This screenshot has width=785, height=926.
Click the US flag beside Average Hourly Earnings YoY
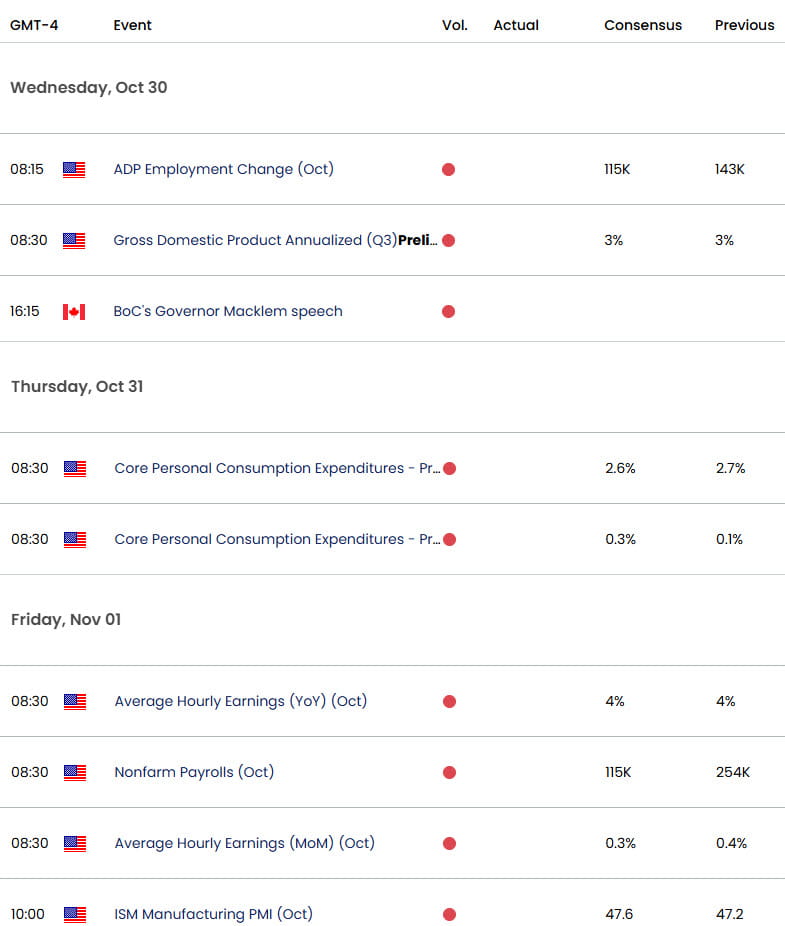tap(73, 701)
